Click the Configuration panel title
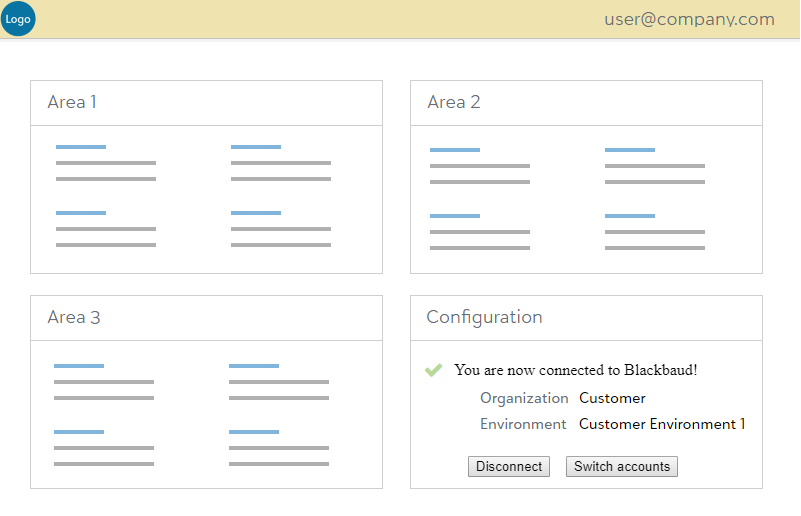Viewport: 801px width, 516px height. click(x=484, y=317)
